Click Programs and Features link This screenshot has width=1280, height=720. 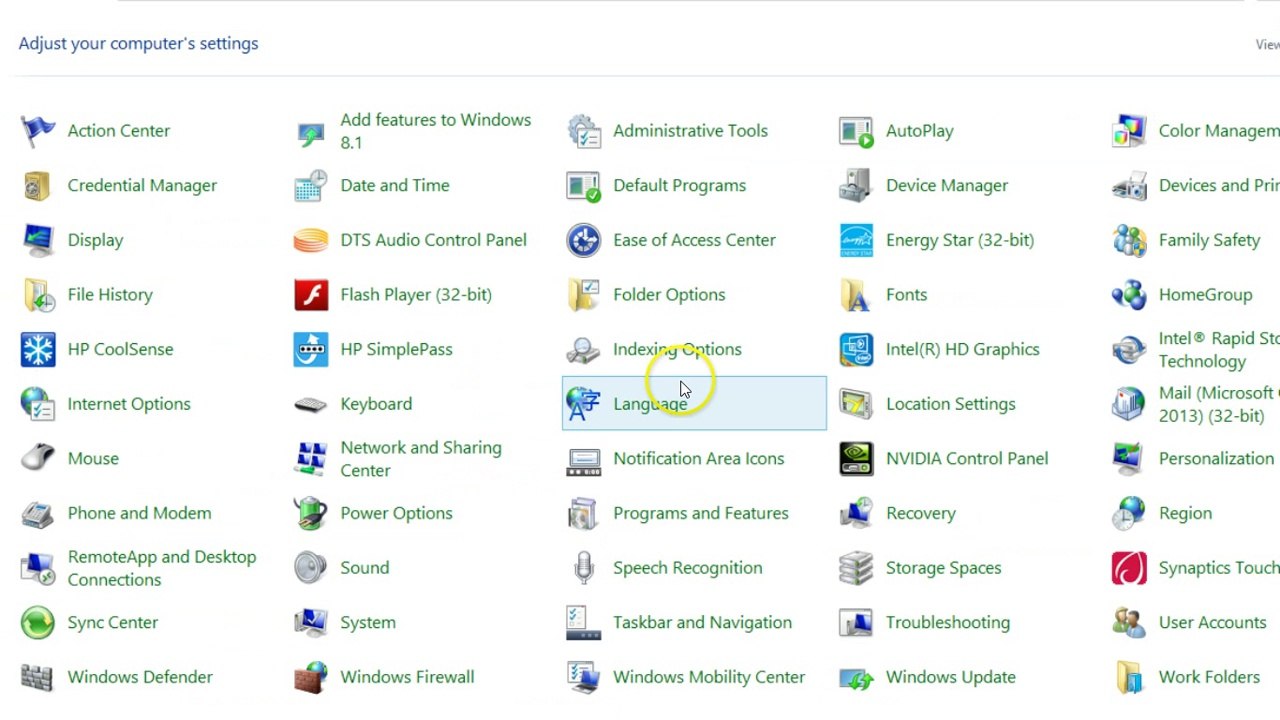701,513
